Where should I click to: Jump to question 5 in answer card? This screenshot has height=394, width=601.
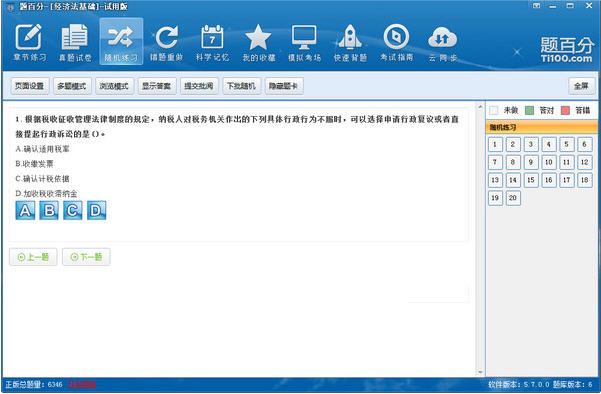567,144
